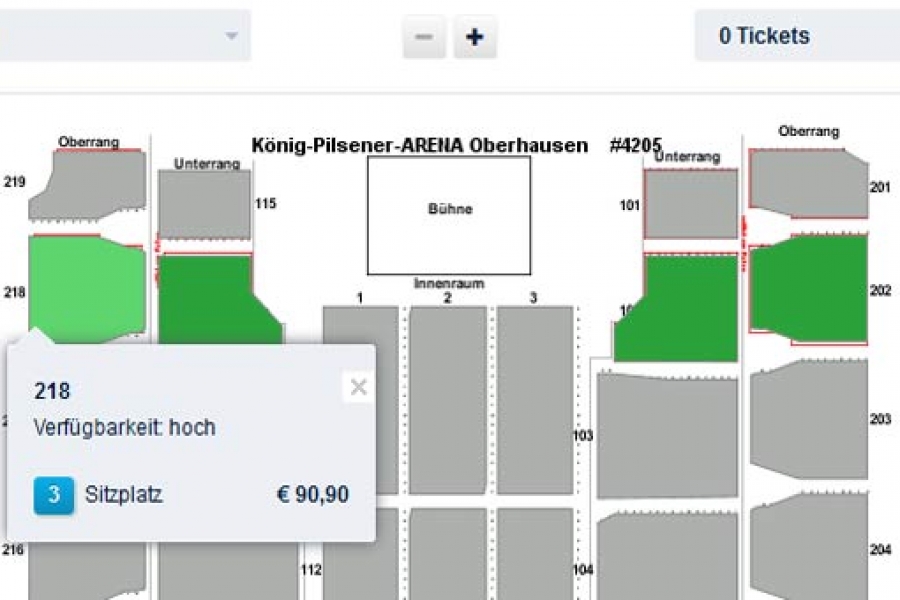Select grey Unterrang block 115

coord(204,203)
